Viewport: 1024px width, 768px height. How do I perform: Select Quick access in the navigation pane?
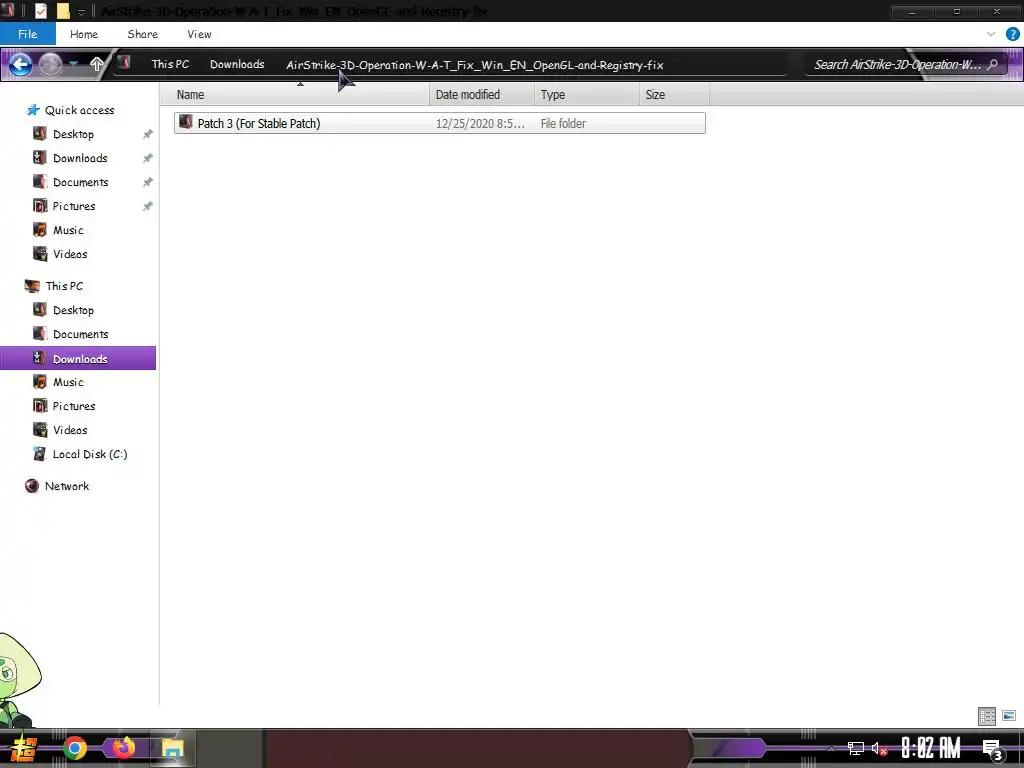pyautogui.click(x=79, y=110)
